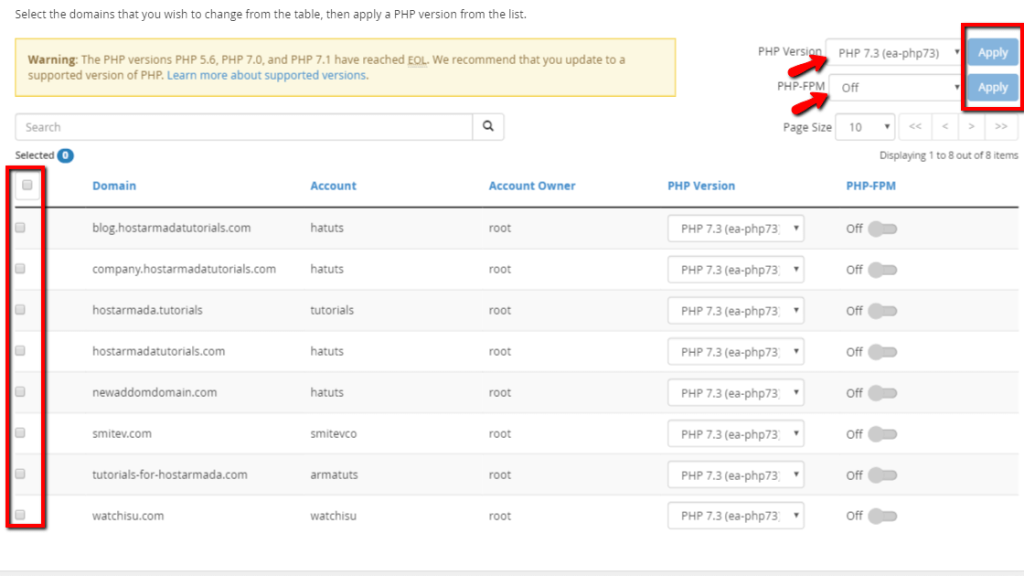
Task: Click the newaddomdomain.com domain name
Action: tap(154, 392)
